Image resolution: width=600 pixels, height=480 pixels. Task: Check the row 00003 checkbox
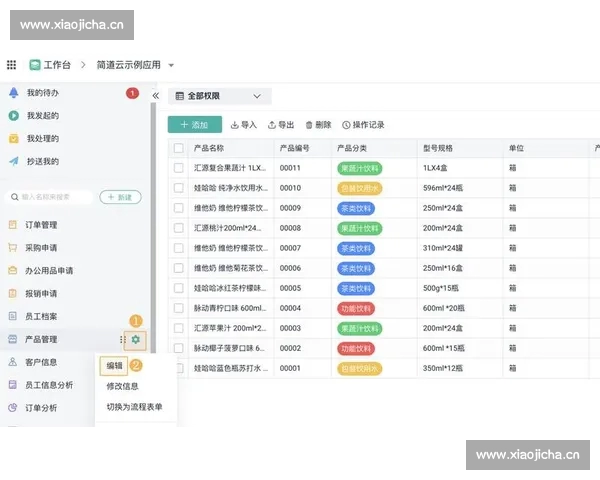pyautogui.click(x=179, y=328)
